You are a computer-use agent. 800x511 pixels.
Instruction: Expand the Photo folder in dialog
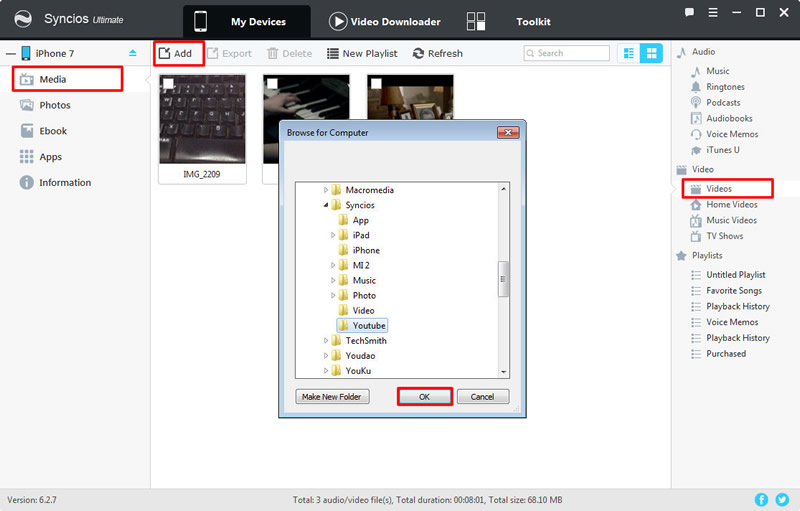point(333,295)
